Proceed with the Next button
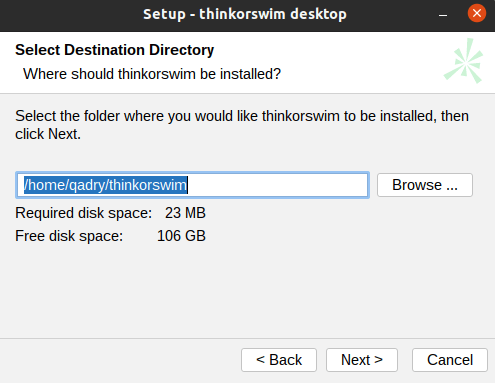Image resolution: width=495 pixels, height=383 pixels. pyautogui.click(x=362, y=360)
